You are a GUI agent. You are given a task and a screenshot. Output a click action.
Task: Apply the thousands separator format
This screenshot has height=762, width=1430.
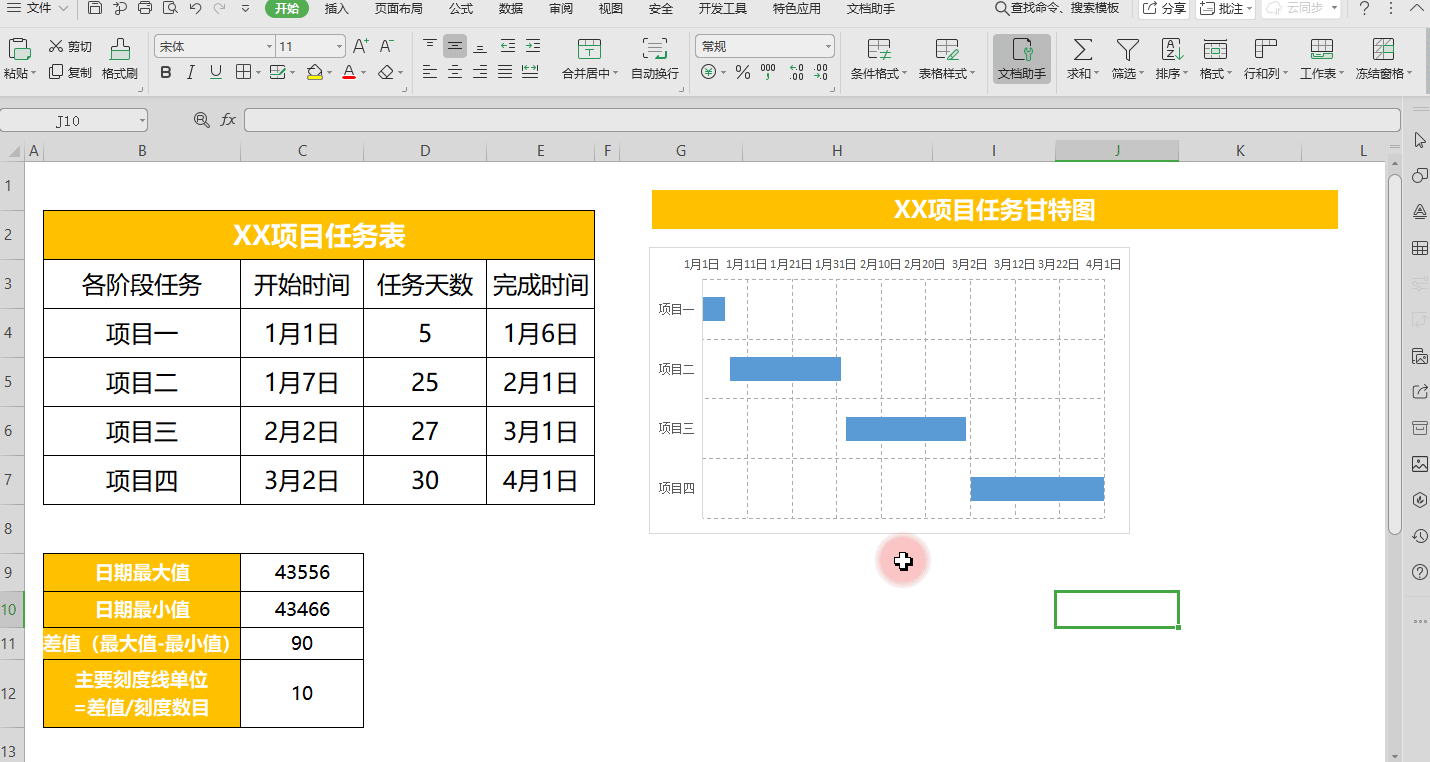pyautogui.click(x=768, y=72)
